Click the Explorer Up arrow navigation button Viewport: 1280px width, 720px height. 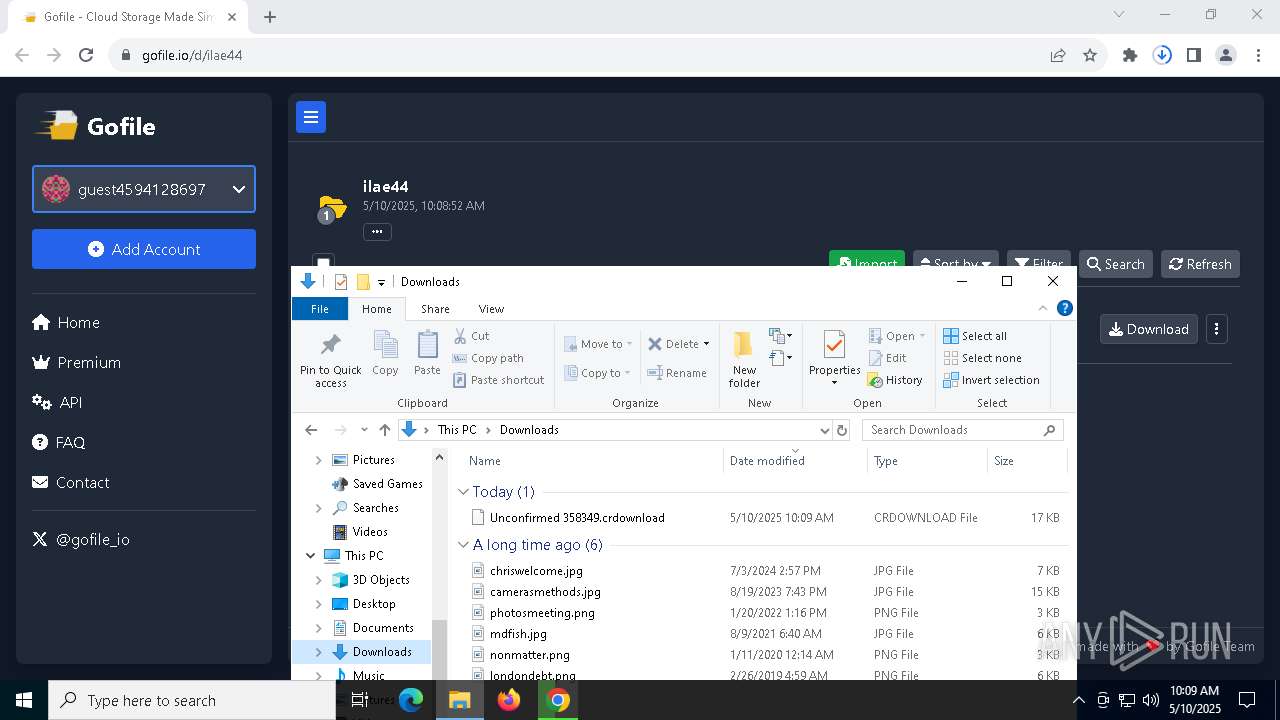pyautogui.click(x=385, y=430)
